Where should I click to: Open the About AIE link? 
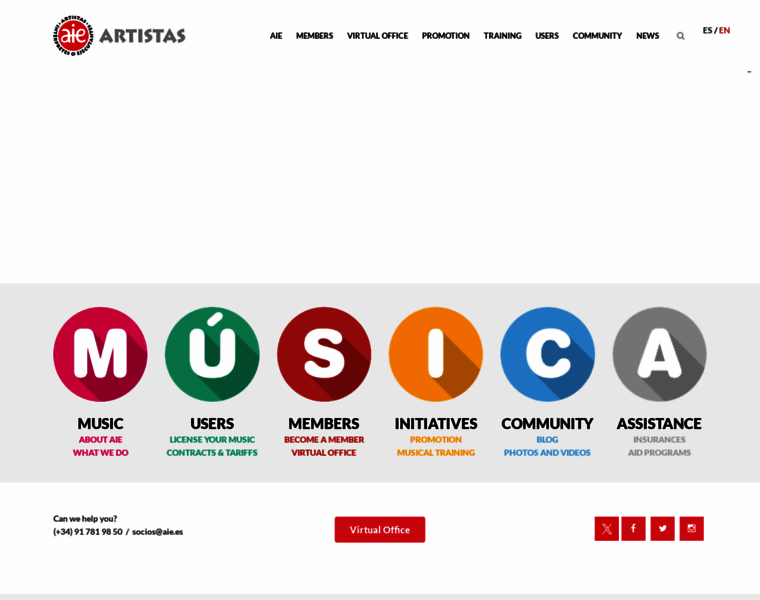click(100, 440)
